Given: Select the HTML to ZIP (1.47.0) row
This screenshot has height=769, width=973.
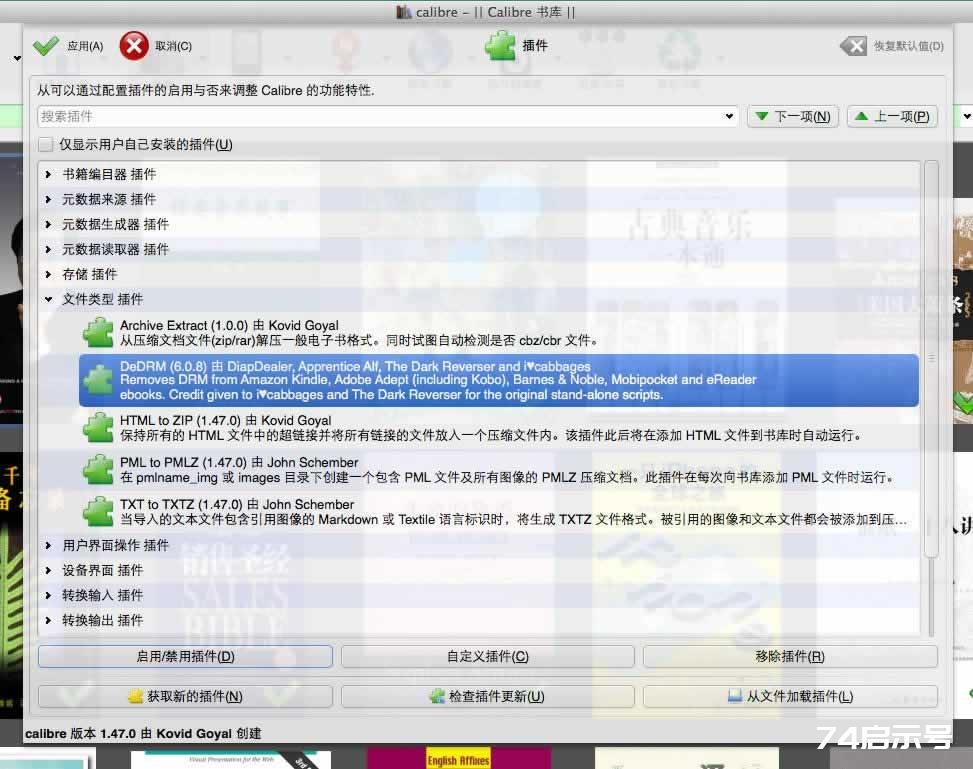Looking at the screenshot, I should (499, 428).
